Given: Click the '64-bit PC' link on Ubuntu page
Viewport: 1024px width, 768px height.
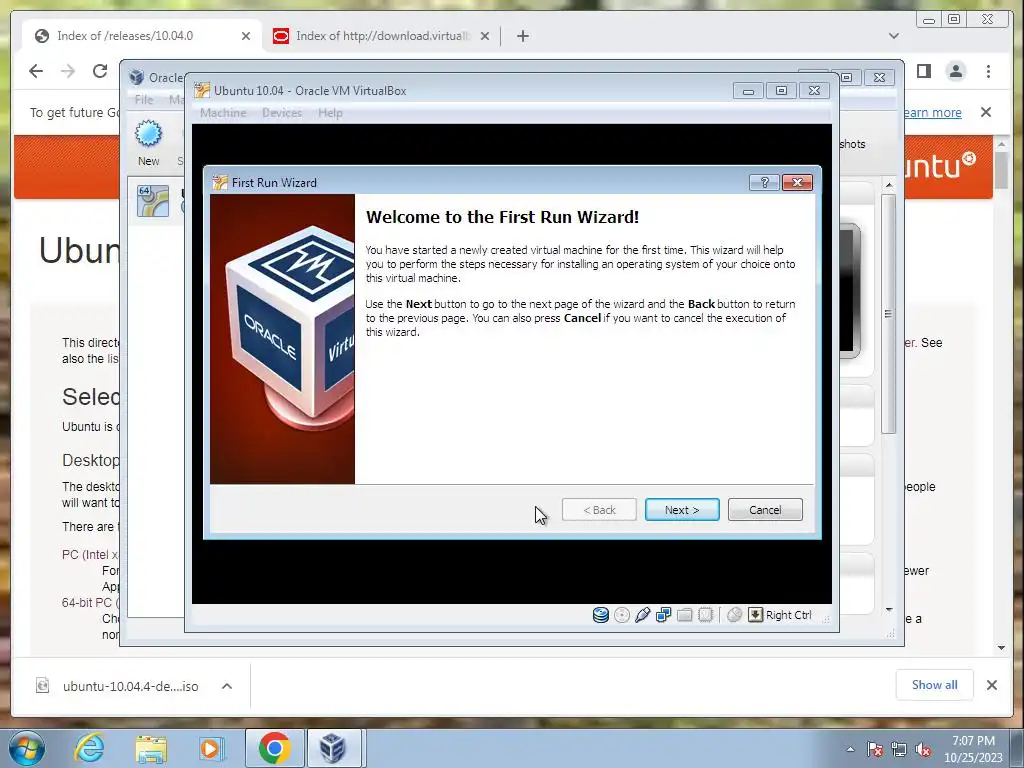Looking at the screenshot, I should point(90,602).
